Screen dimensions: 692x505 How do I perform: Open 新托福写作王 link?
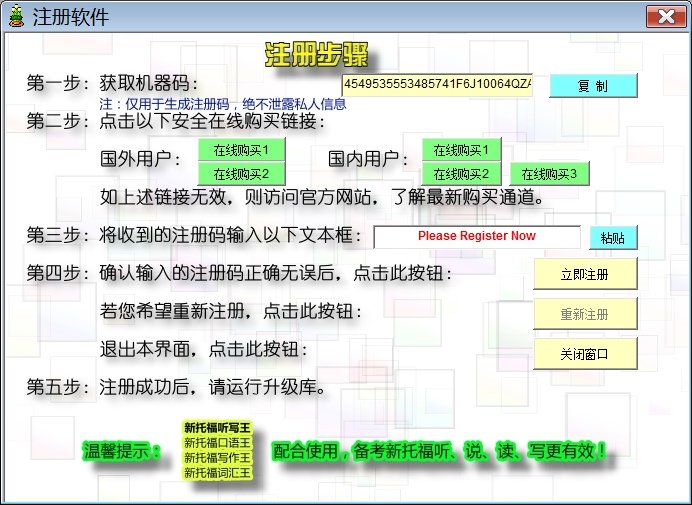[217, 457]
